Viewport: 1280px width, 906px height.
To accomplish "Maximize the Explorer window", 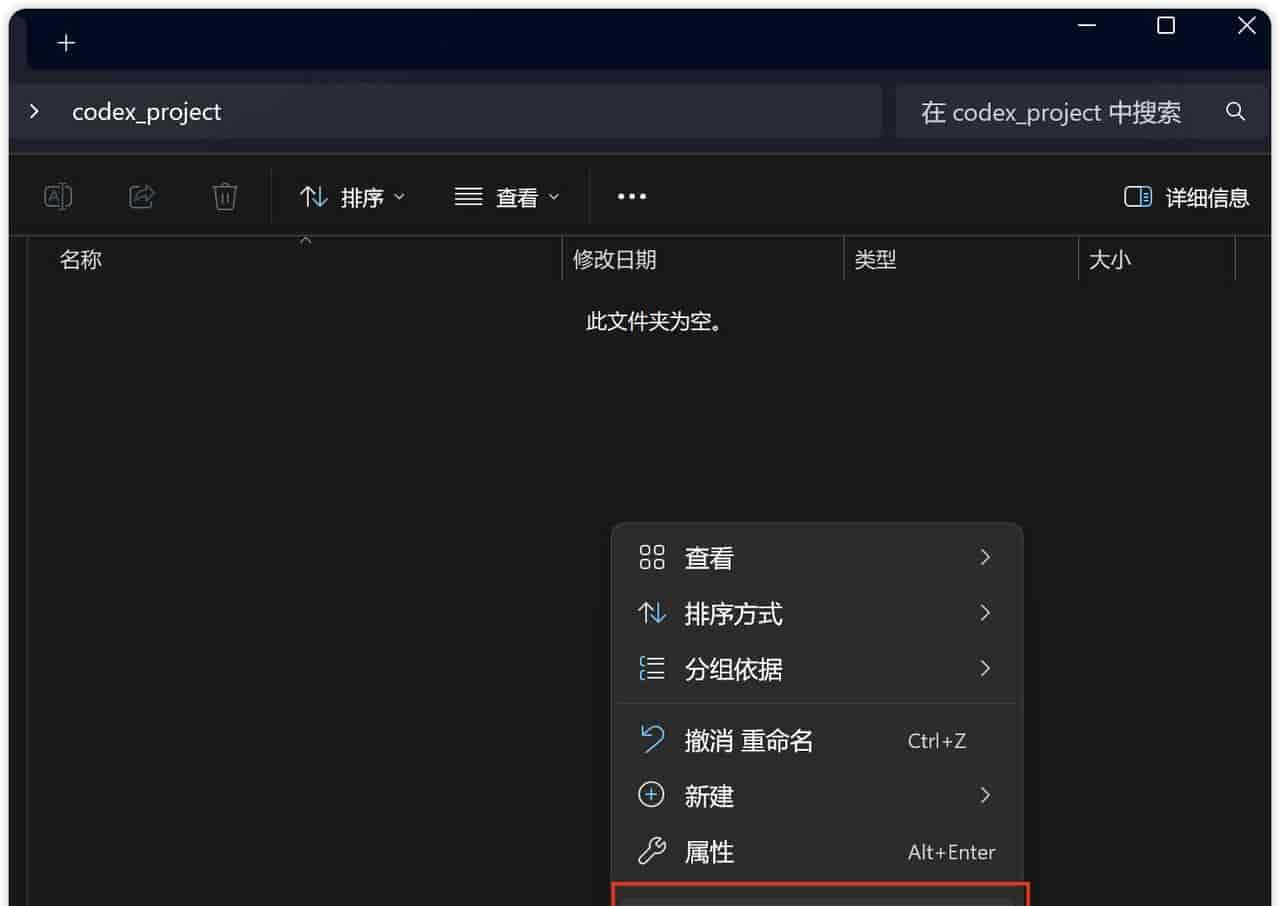I will tap(1166, 26).
